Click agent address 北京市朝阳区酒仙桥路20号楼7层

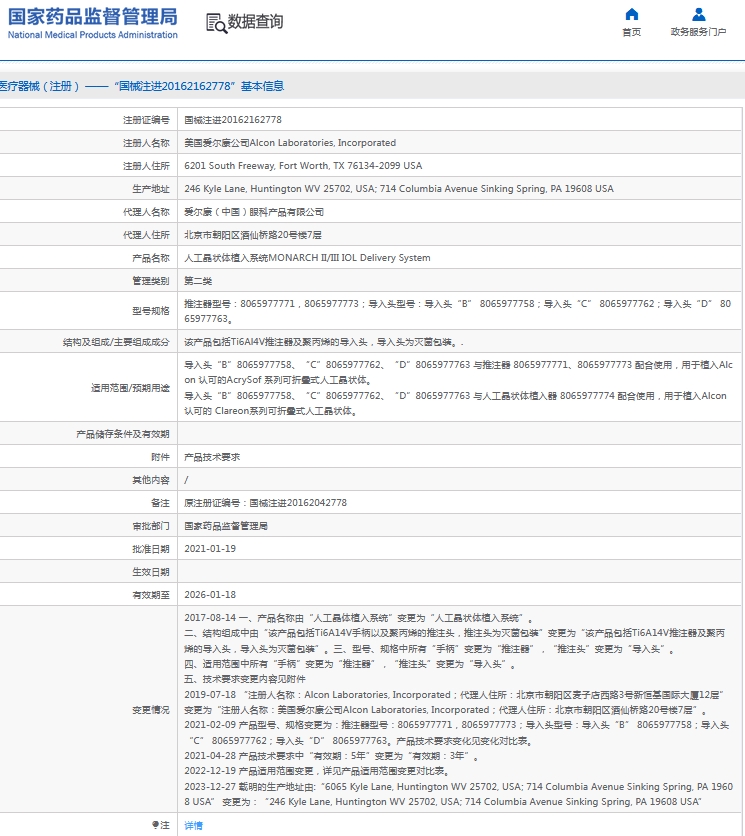(253, 235)
